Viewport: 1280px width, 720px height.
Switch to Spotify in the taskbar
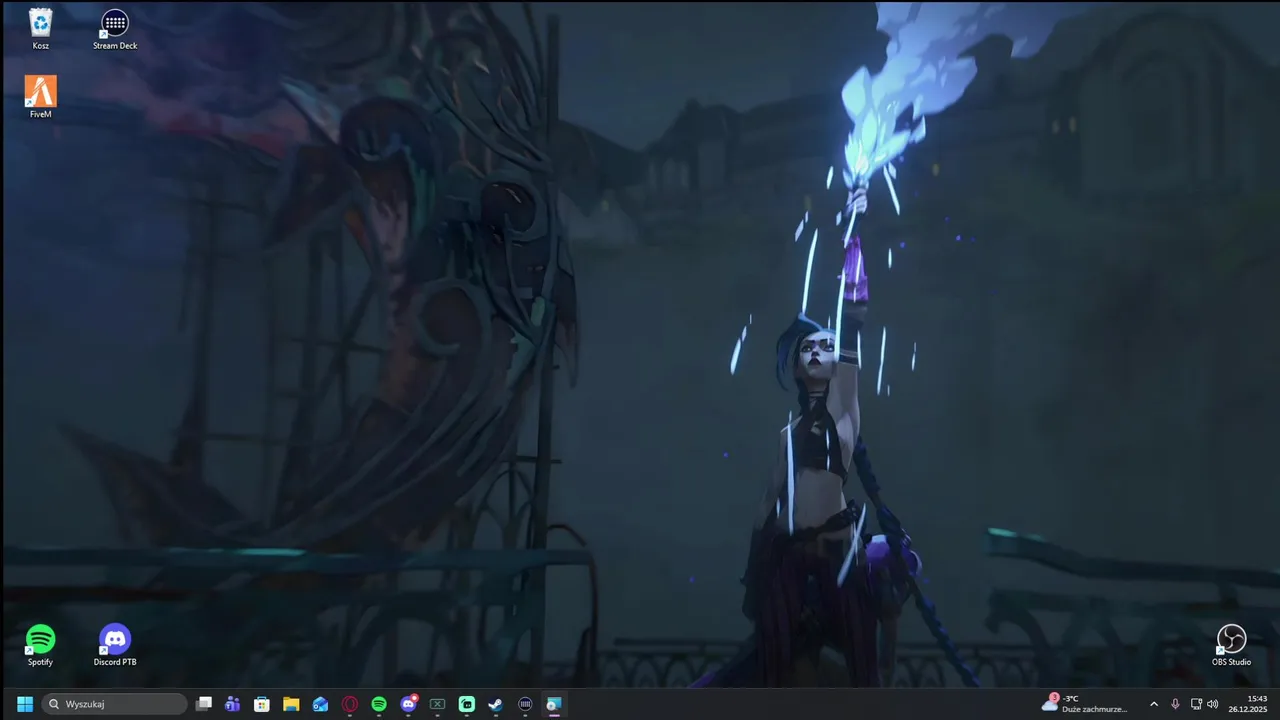379,704
